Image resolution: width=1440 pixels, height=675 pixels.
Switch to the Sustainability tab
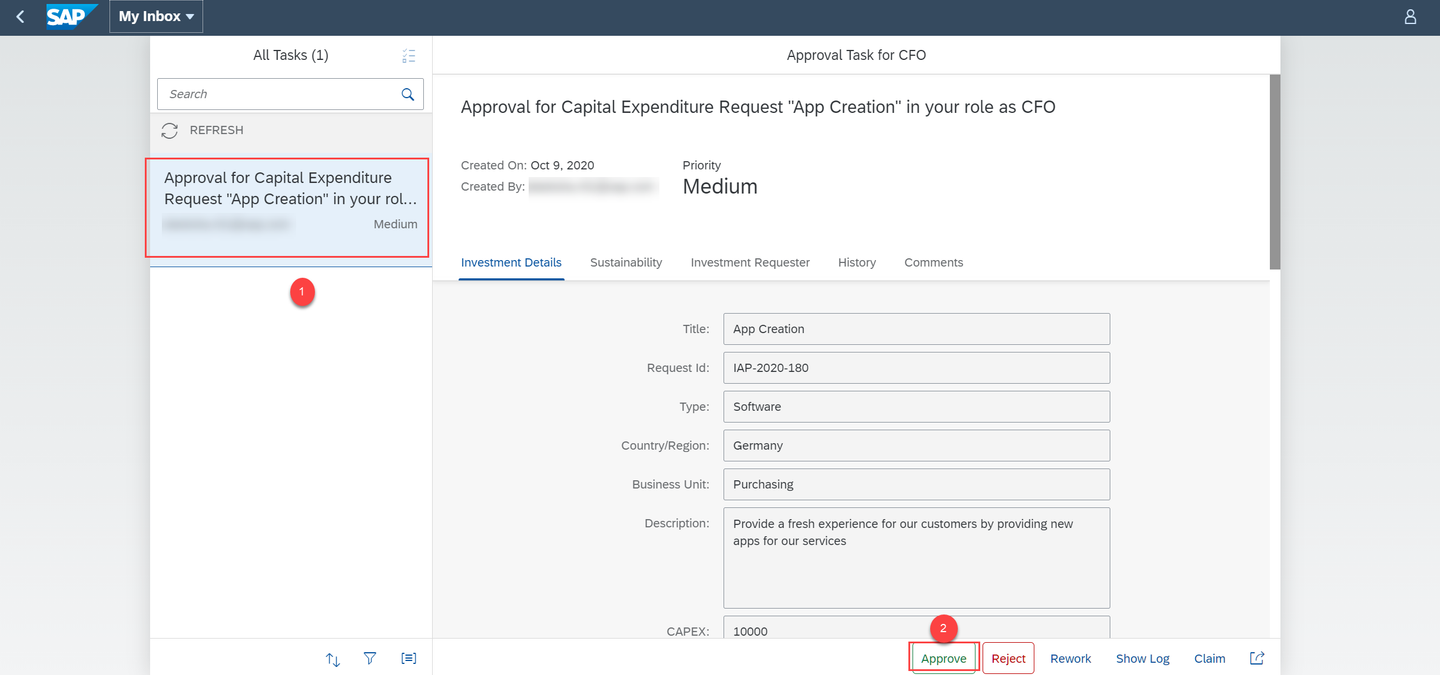pyautogui.click(x=626, y=263)
